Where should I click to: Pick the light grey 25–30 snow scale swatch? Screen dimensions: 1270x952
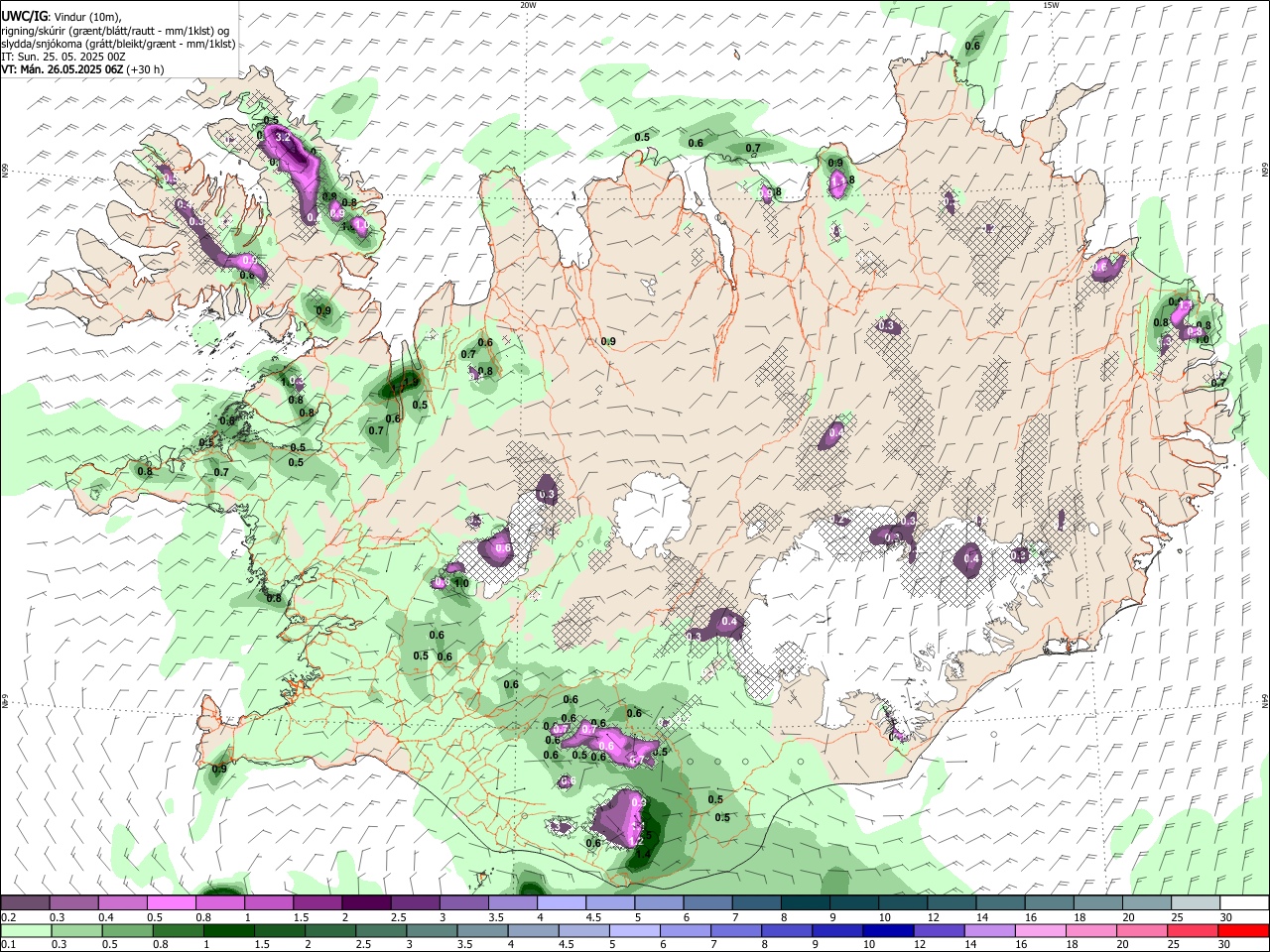[x=1196, y=903]
